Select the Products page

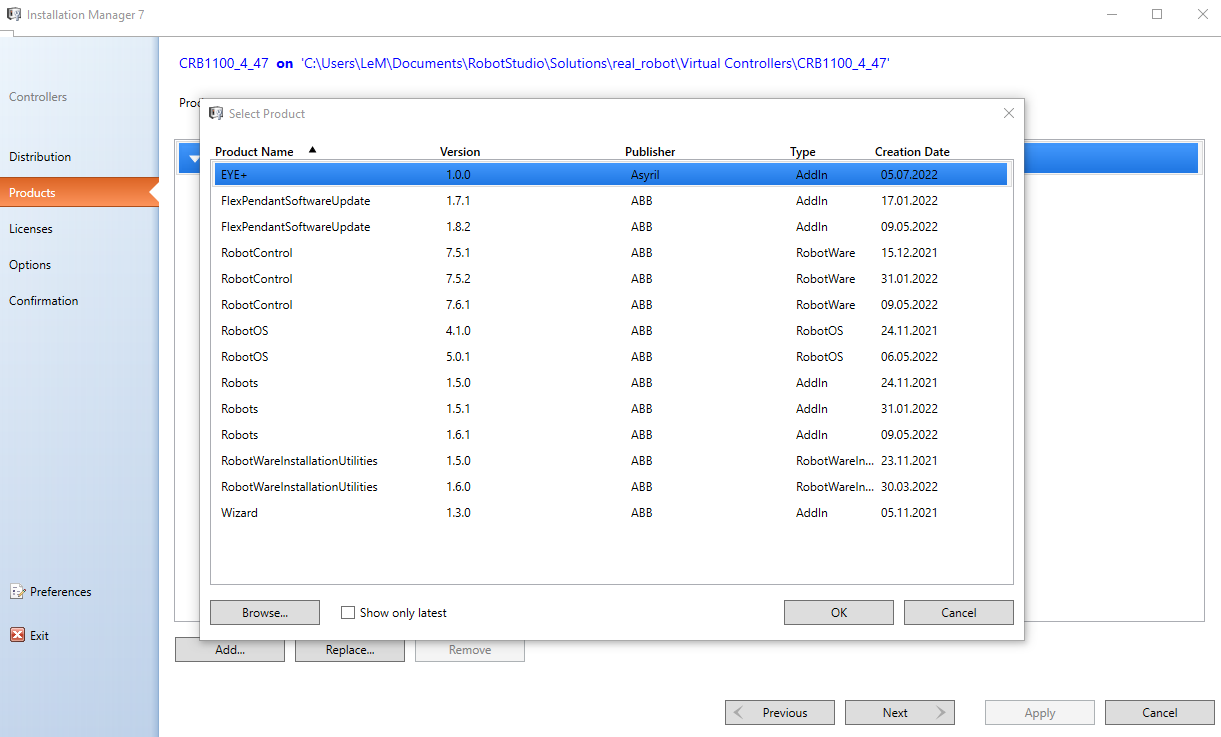click(x=79, y=193)
